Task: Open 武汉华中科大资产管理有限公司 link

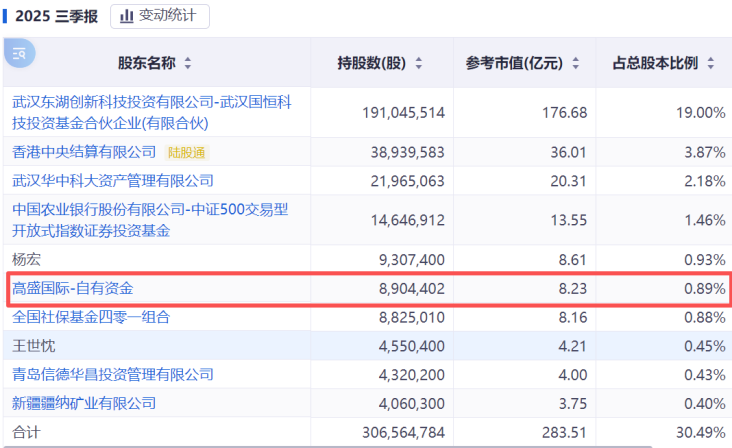Action: tap(113, 181)
